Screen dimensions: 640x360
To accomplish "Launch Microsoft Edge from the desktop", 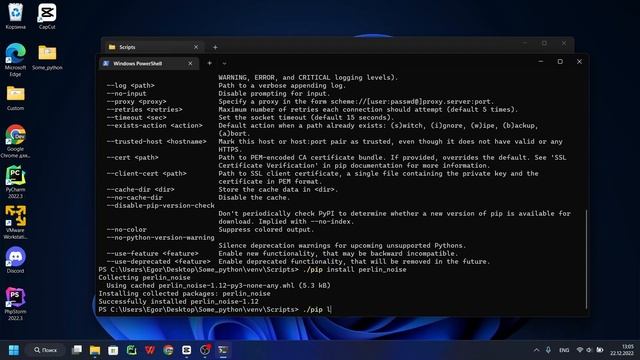I will (16, 60).
